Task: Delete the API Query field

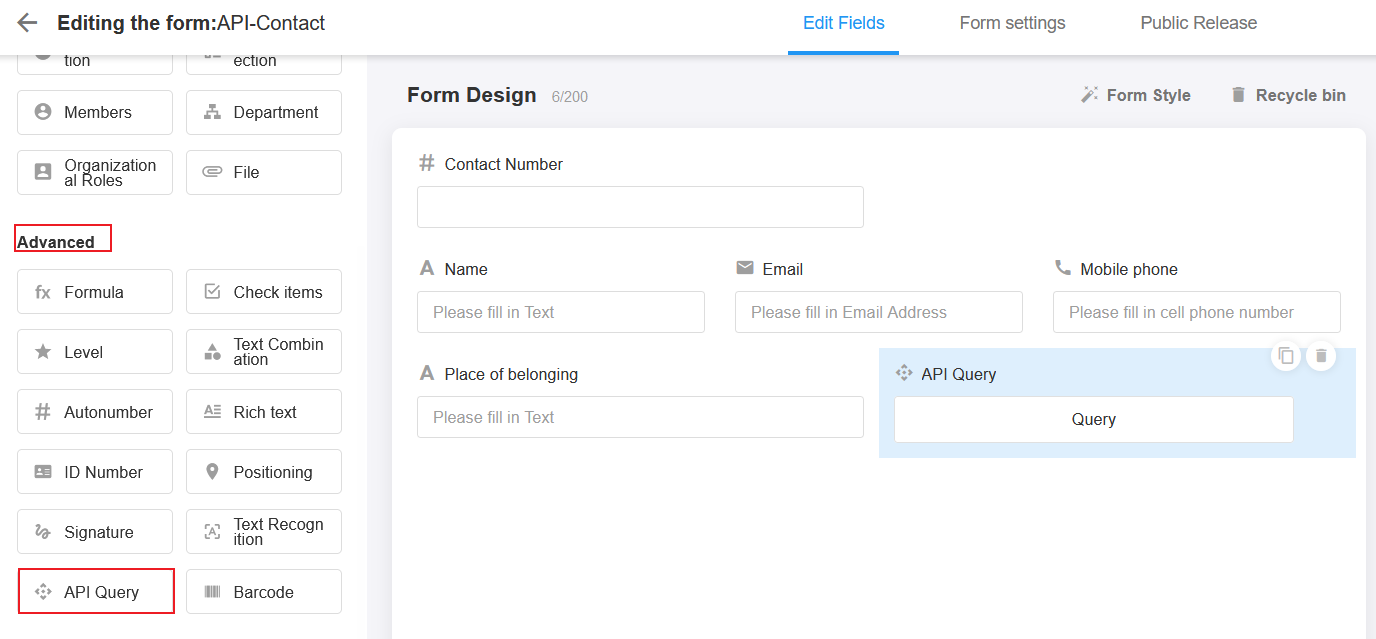Action: pyautogui.click(x=1321, y=356)
